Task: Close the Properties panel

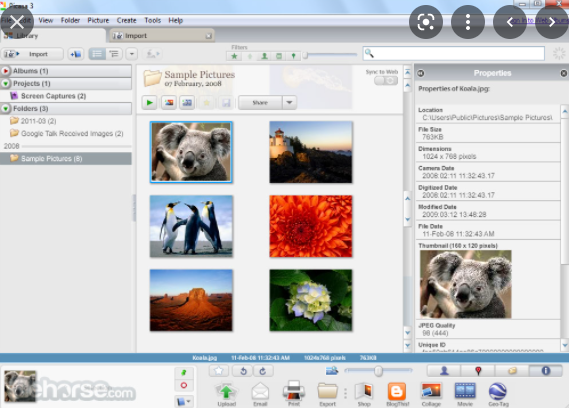Action: point(564,73)
